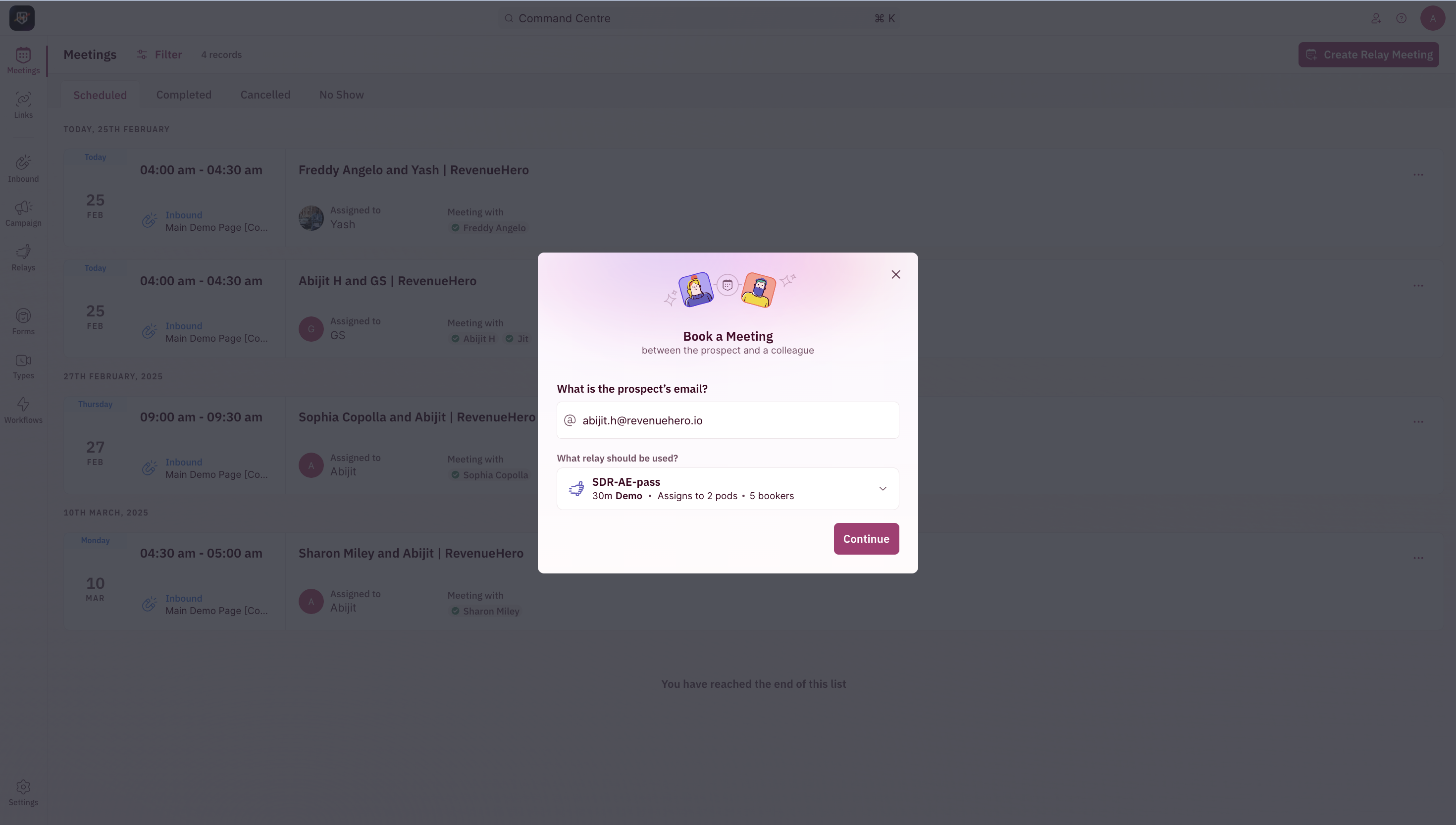Open Workflows from the sidebar

click(23, 410)
